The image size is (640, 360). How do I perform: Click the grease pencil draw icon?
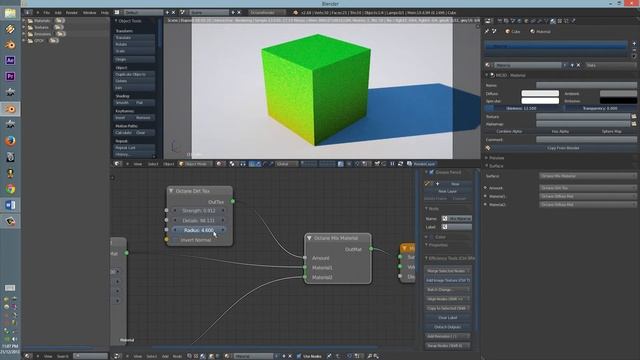[427, 184]
